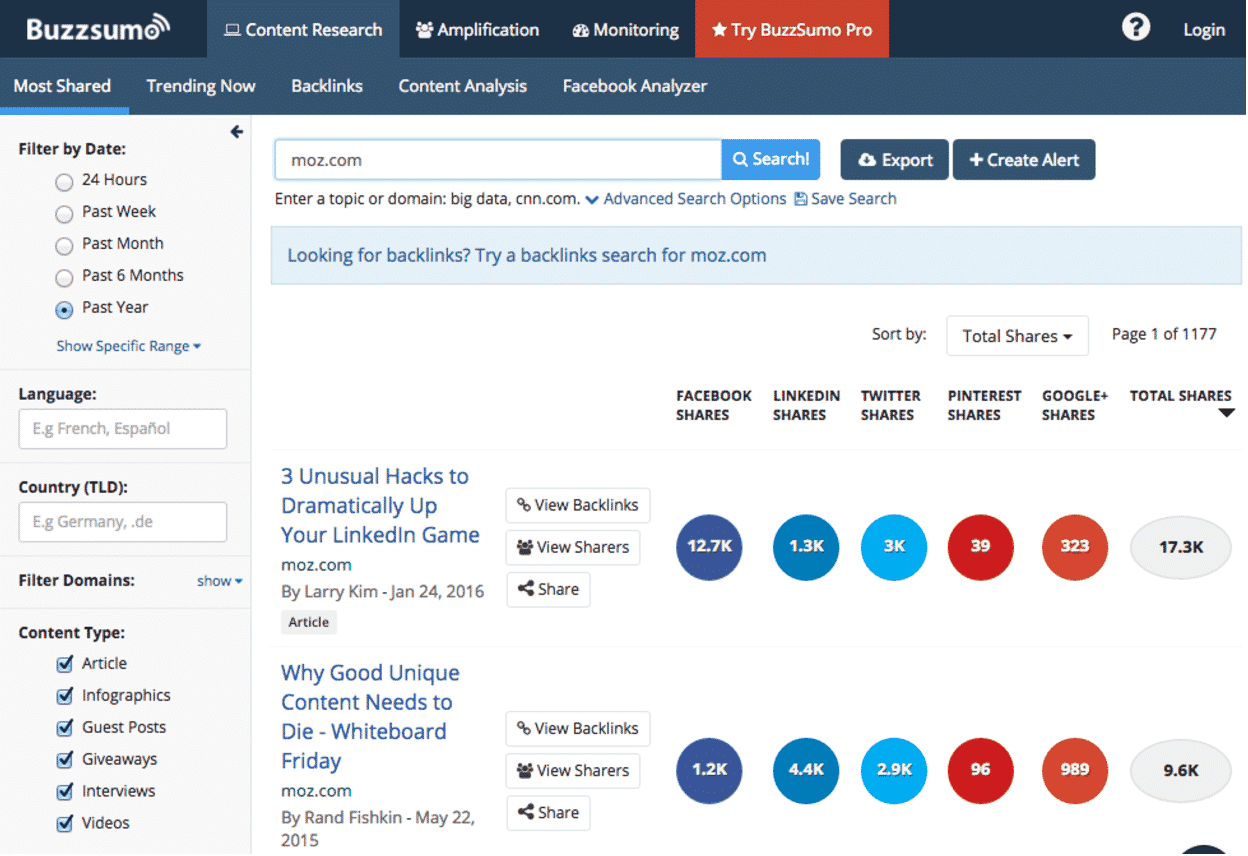Show the Filter Domains options
Image resolution: width=1248 pixels, height=856 pixels.
click(x=219, y=581)
